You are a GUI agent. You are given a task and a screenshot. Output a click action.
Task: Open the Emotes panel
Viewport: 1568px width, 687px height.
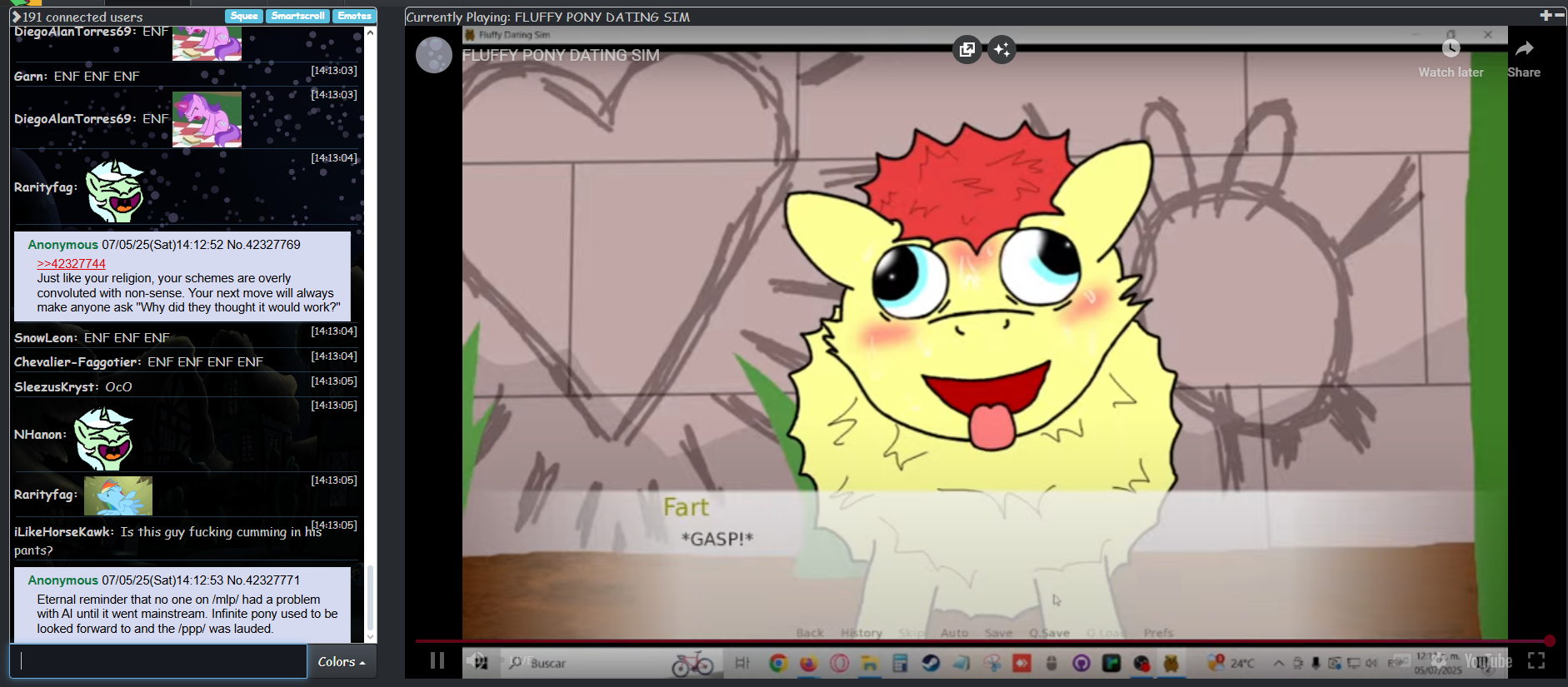click(354, 16)
